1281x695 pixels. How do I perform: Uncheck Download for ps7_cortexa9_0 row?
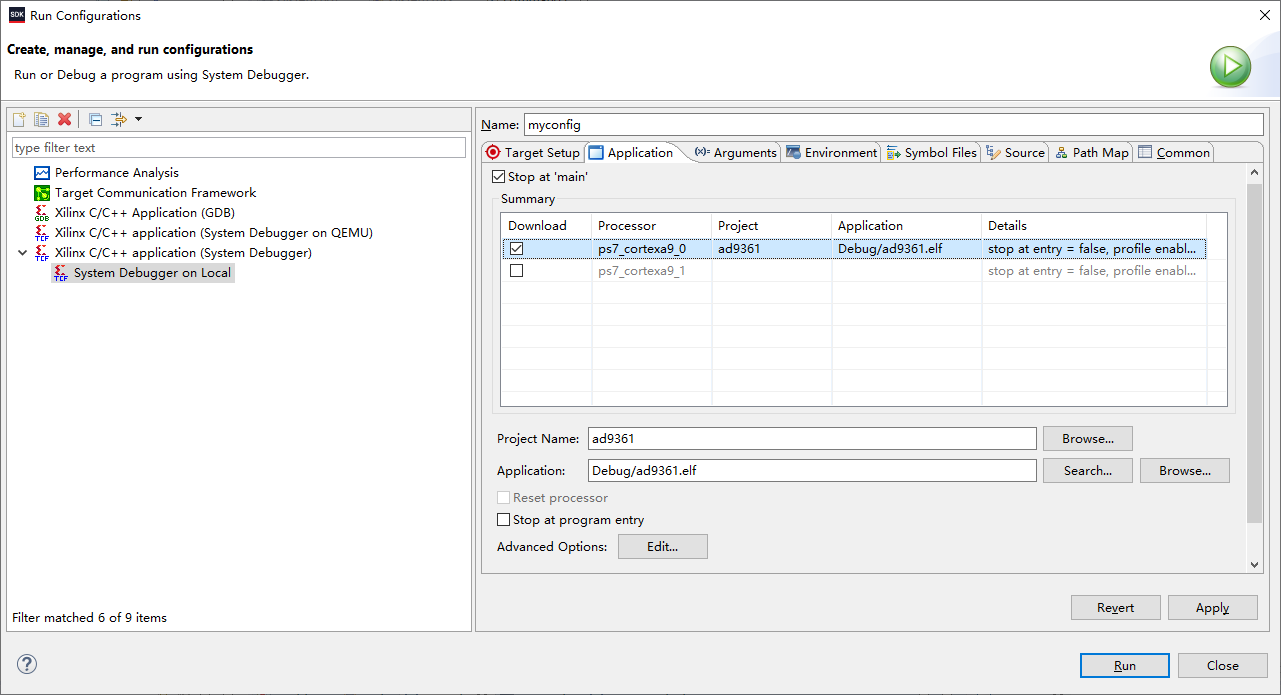pos(516,248)
